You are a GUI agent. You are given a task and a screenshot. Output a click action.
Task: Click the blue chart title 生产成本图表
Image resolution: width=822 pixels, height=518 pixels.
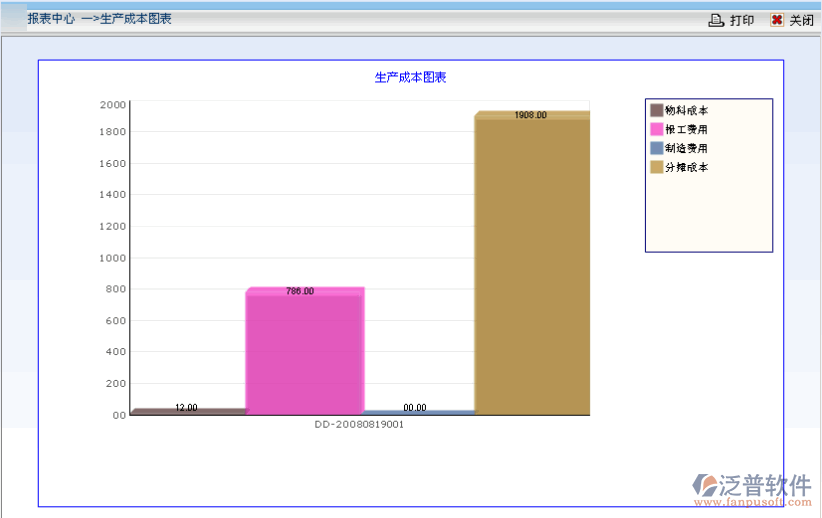tap(410, 77)
